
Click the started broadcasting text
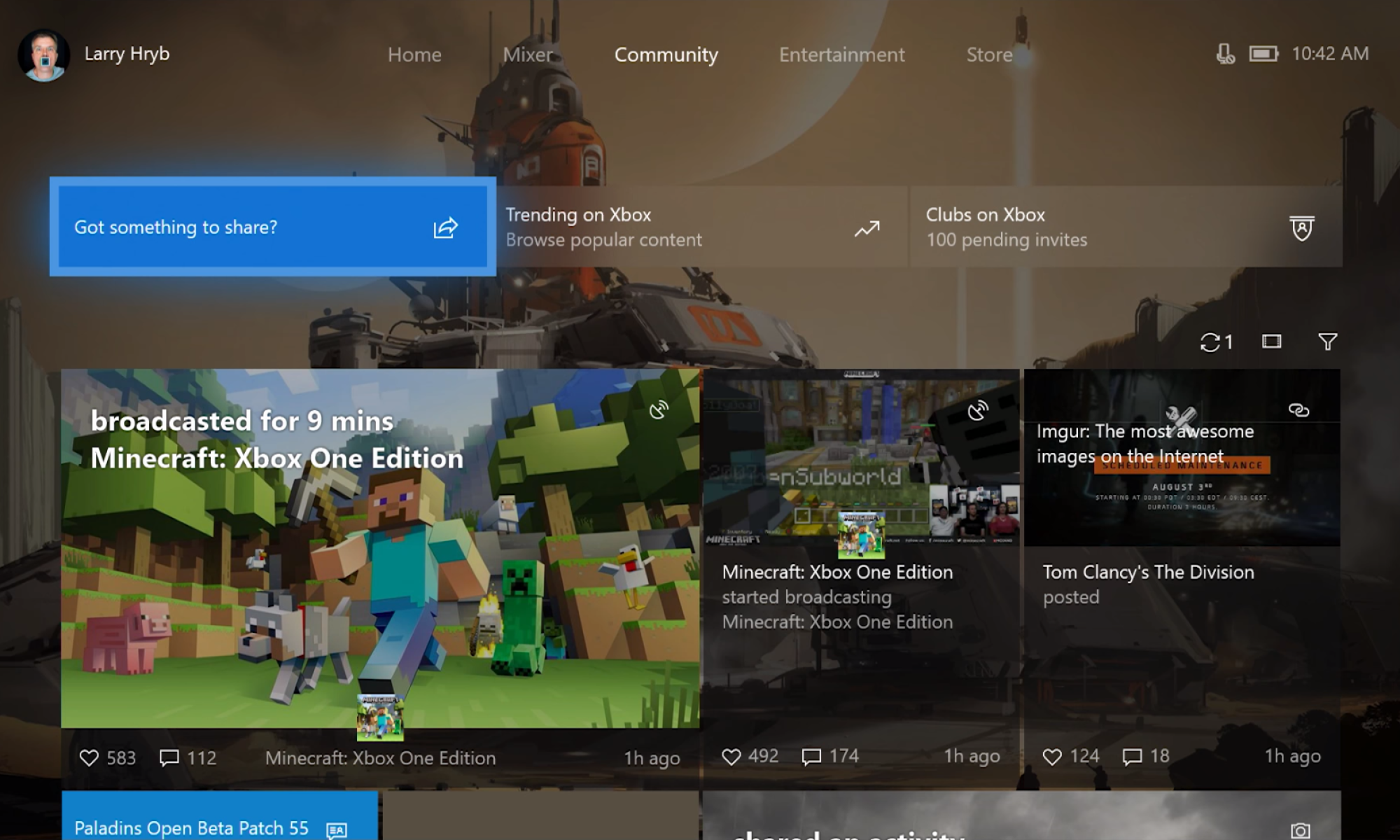pos(806,597)
